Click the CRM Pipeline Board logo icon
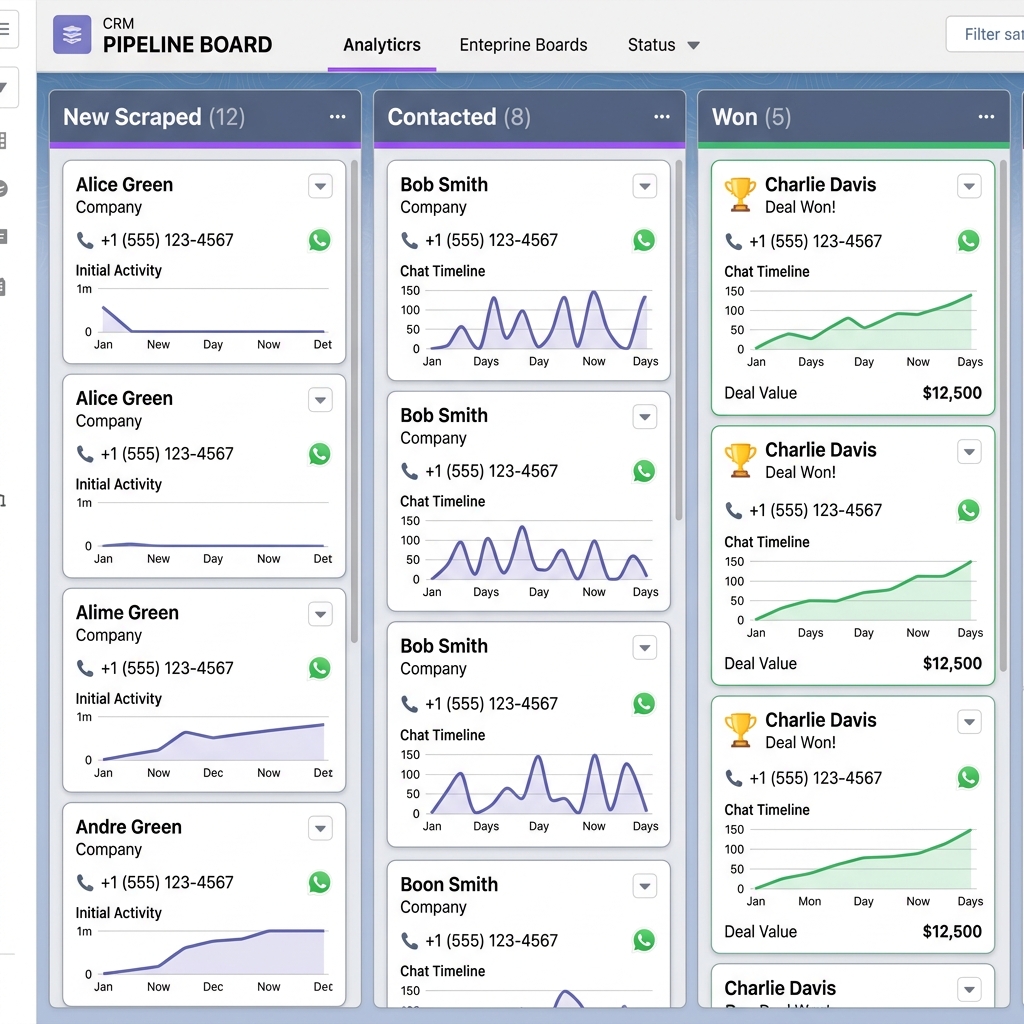Image resolution: width=1024 pixels, height=1024 pixels. tap(72, 34)
